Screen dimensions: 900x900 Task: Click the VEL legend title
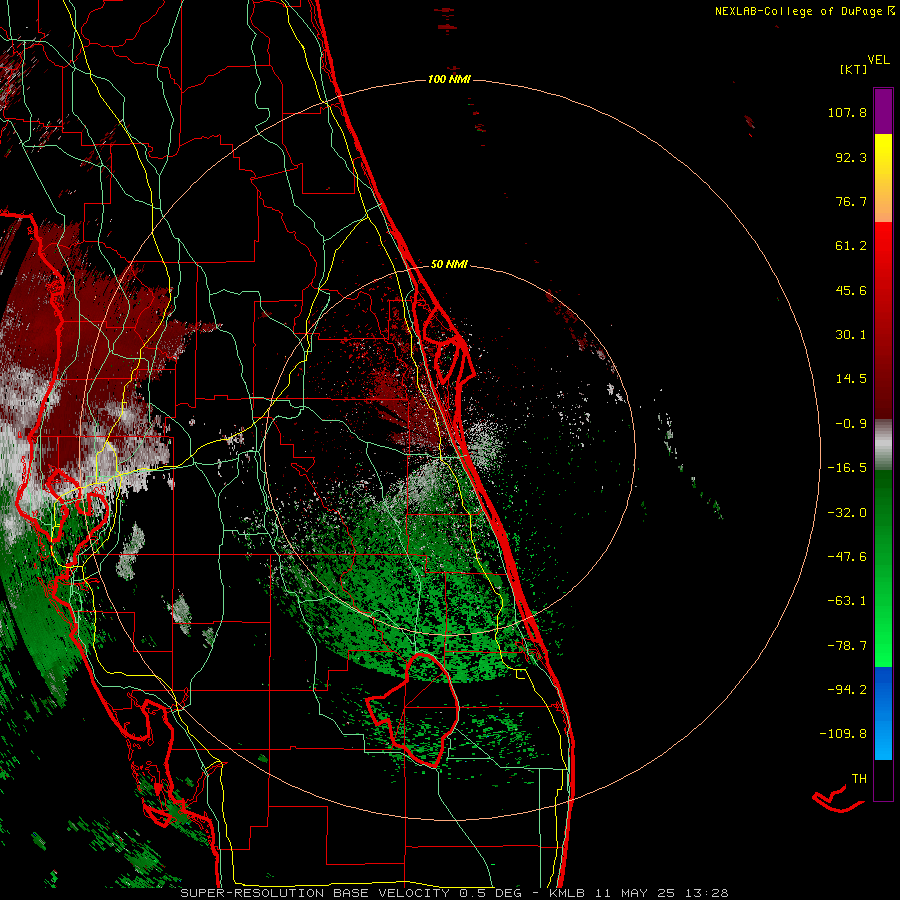point(878,60)
